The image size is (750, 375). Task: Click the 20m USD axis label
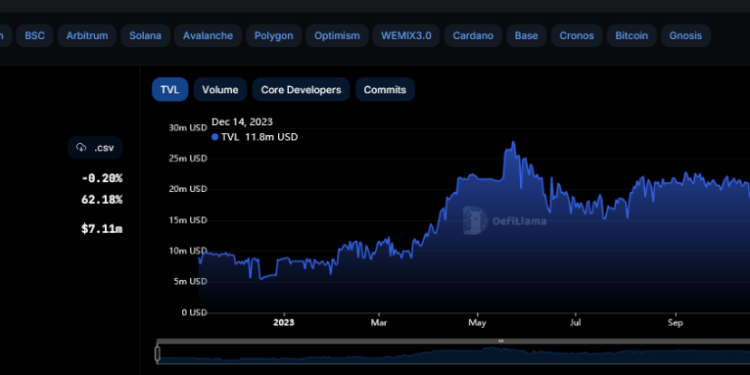tap(188, 189)
